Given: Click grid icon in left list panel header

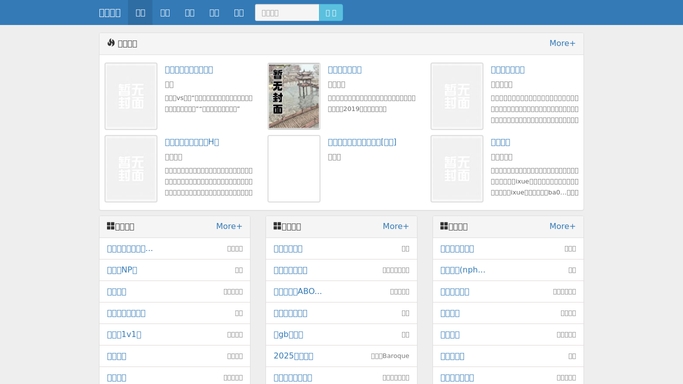Looking at the screenshot, I should click(111, 226).
